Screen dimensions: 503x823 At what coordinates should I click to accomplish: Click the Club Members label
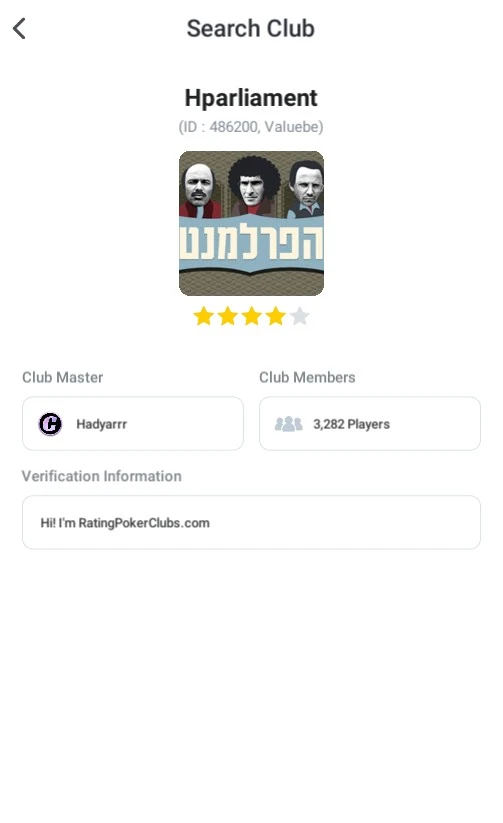(x=307, y=377)
